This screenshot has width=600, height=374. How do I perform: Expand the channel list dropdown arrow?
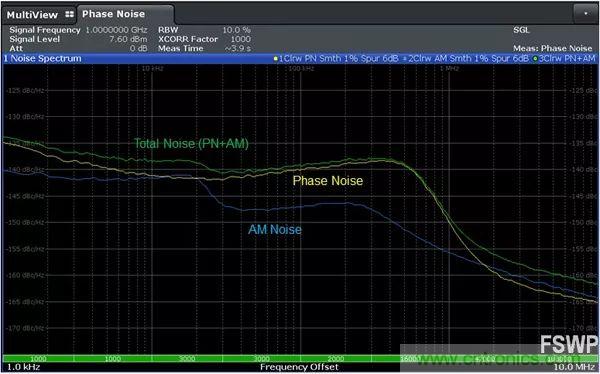tap(585, 13)
